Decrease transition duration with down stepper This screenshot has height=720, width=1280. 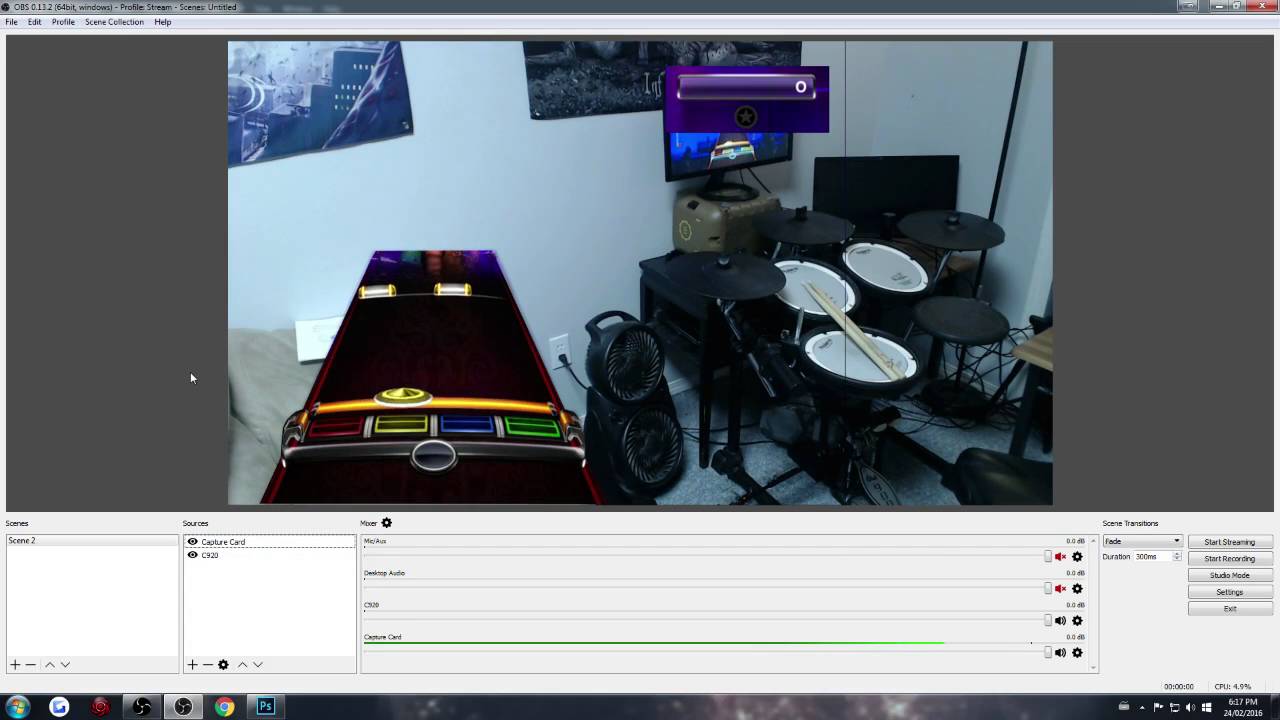click(x=1177, y=559)
